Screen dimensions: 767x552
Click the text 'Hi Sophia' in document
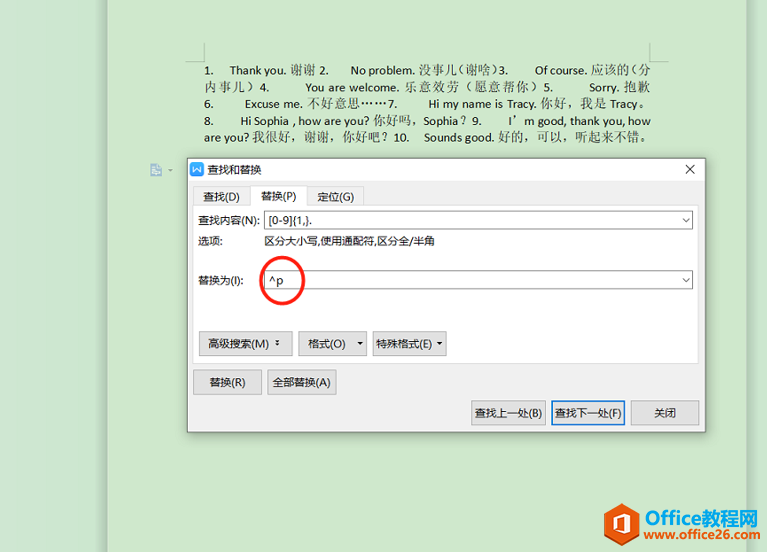(x=265, y=121)
